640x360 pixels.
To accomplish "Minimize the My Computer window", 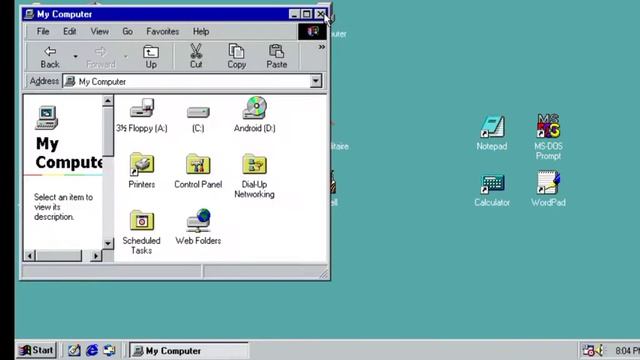I will 294,14.
